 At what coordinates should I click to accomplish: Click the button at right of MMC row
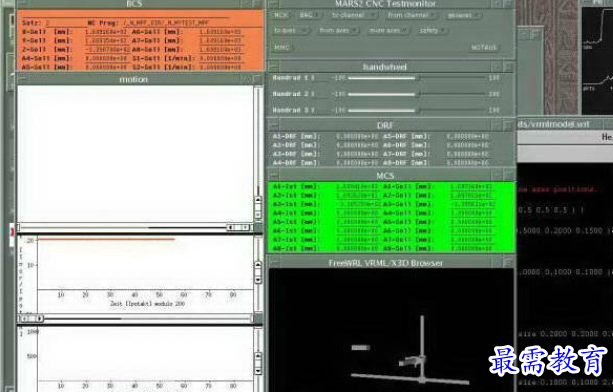coord(484,47)
